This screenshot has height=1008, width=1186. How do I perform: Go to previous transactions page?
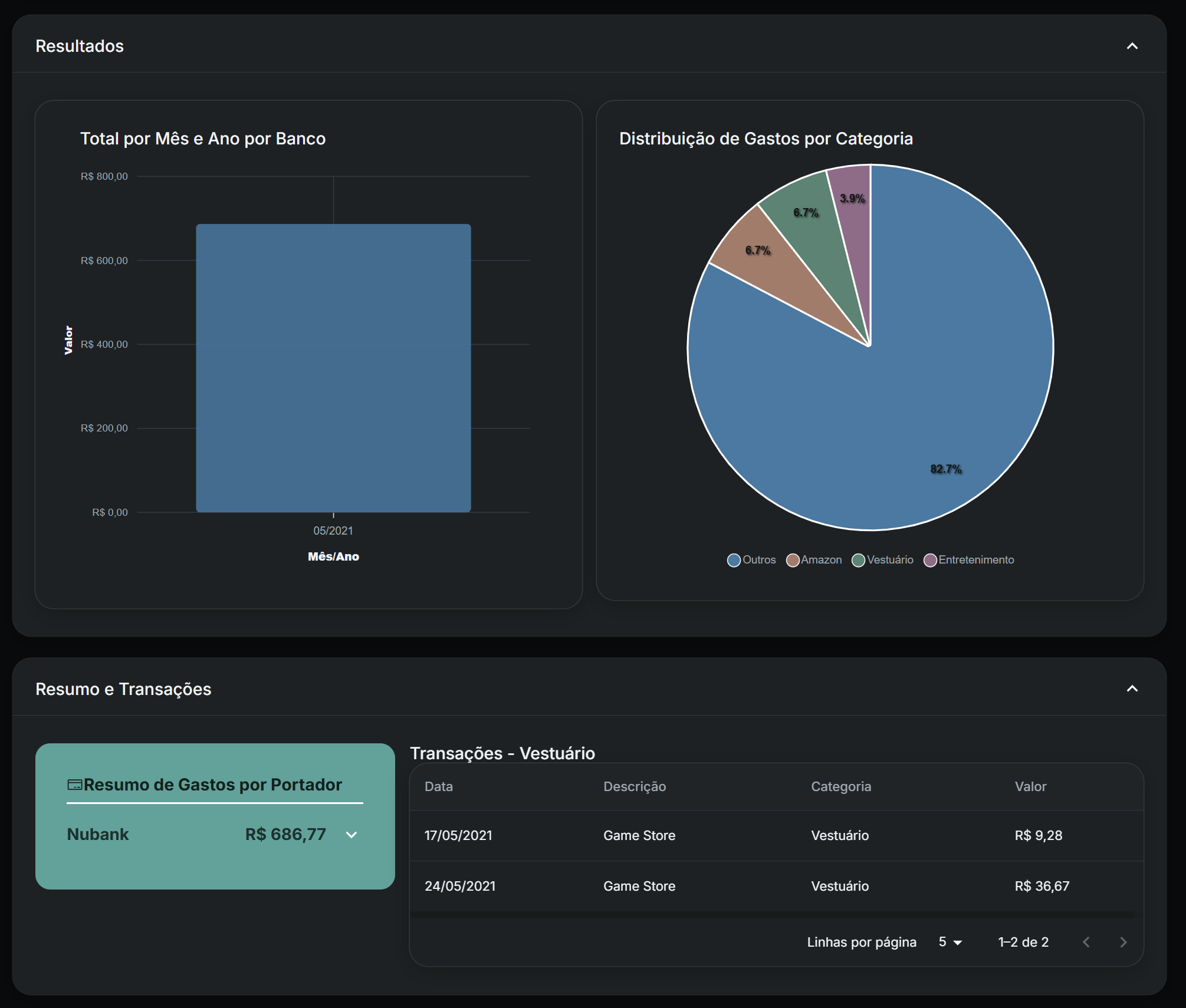coord(1086,942)
